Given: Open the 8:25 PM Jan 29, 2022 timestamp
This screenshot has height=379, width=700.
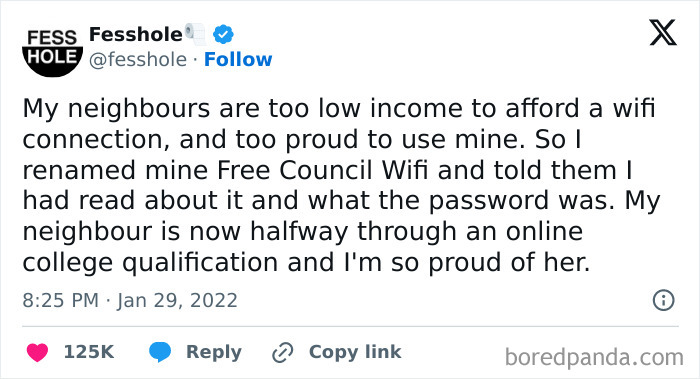Looking at the screenshot, I should click(x=130, y=300).
